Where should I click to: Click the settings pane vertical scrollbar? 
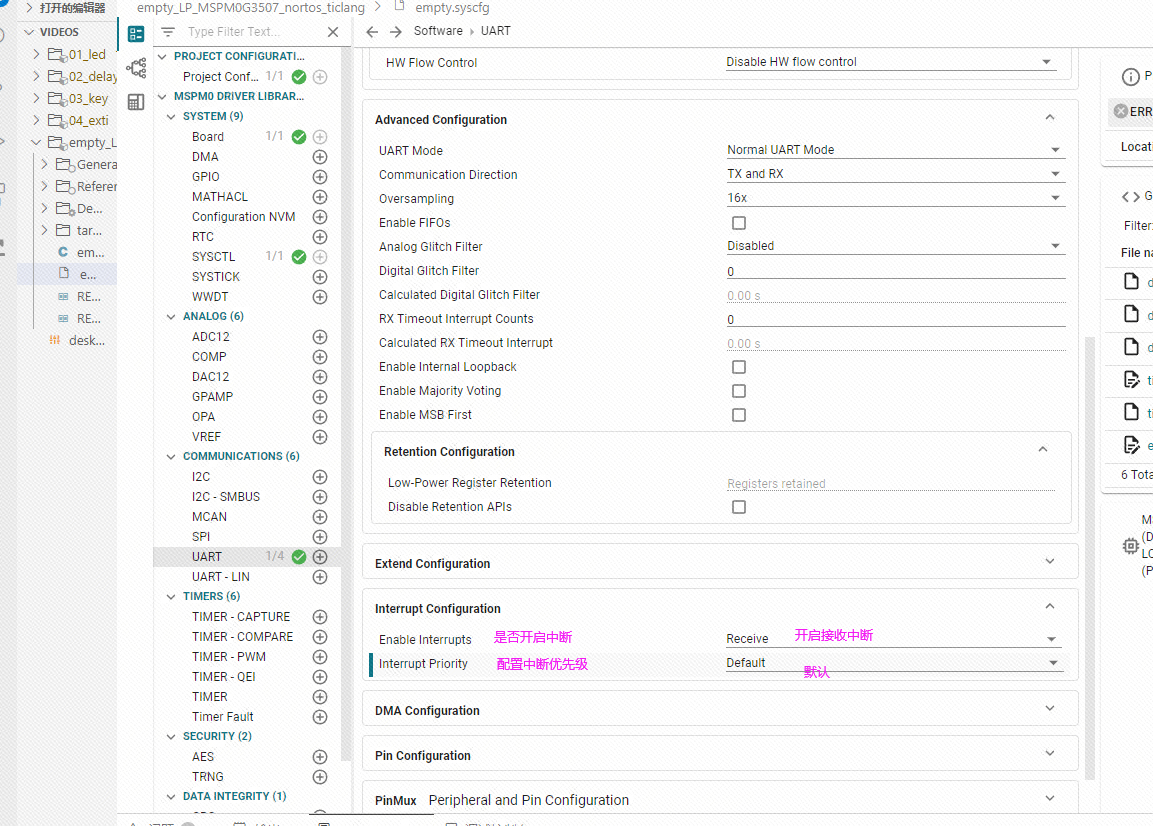coord(1090,558)
